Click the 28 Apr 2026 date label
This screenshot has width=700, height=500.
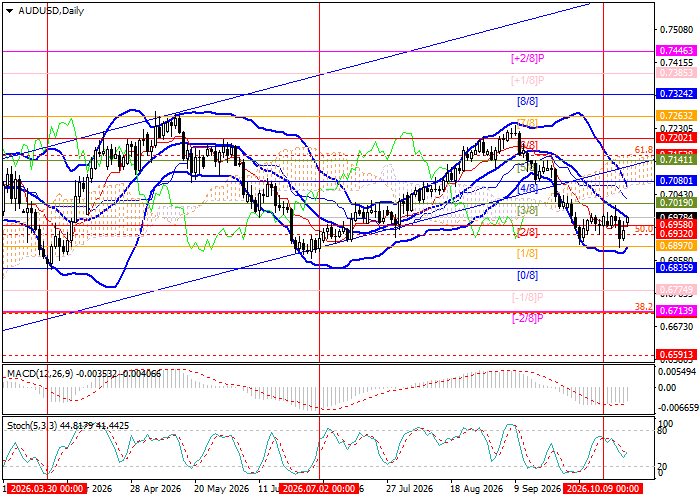[155, 489]
